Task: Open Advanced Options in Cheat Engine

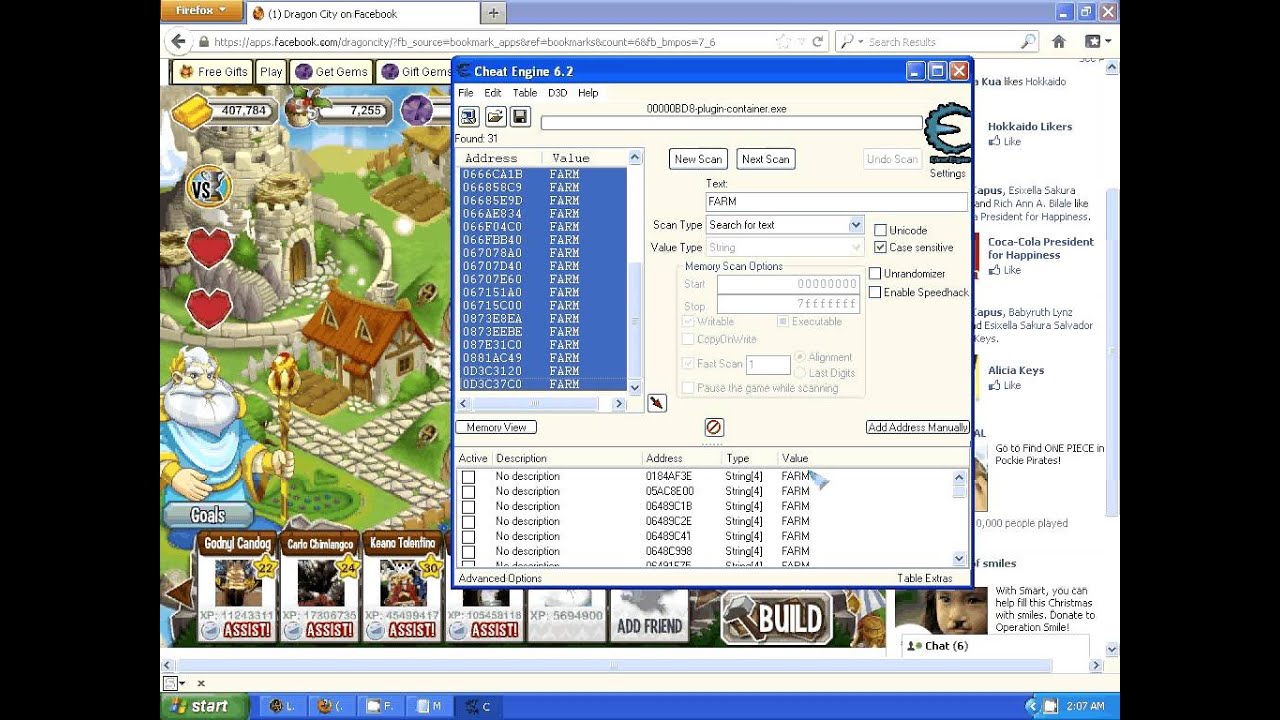Action: 500,578
